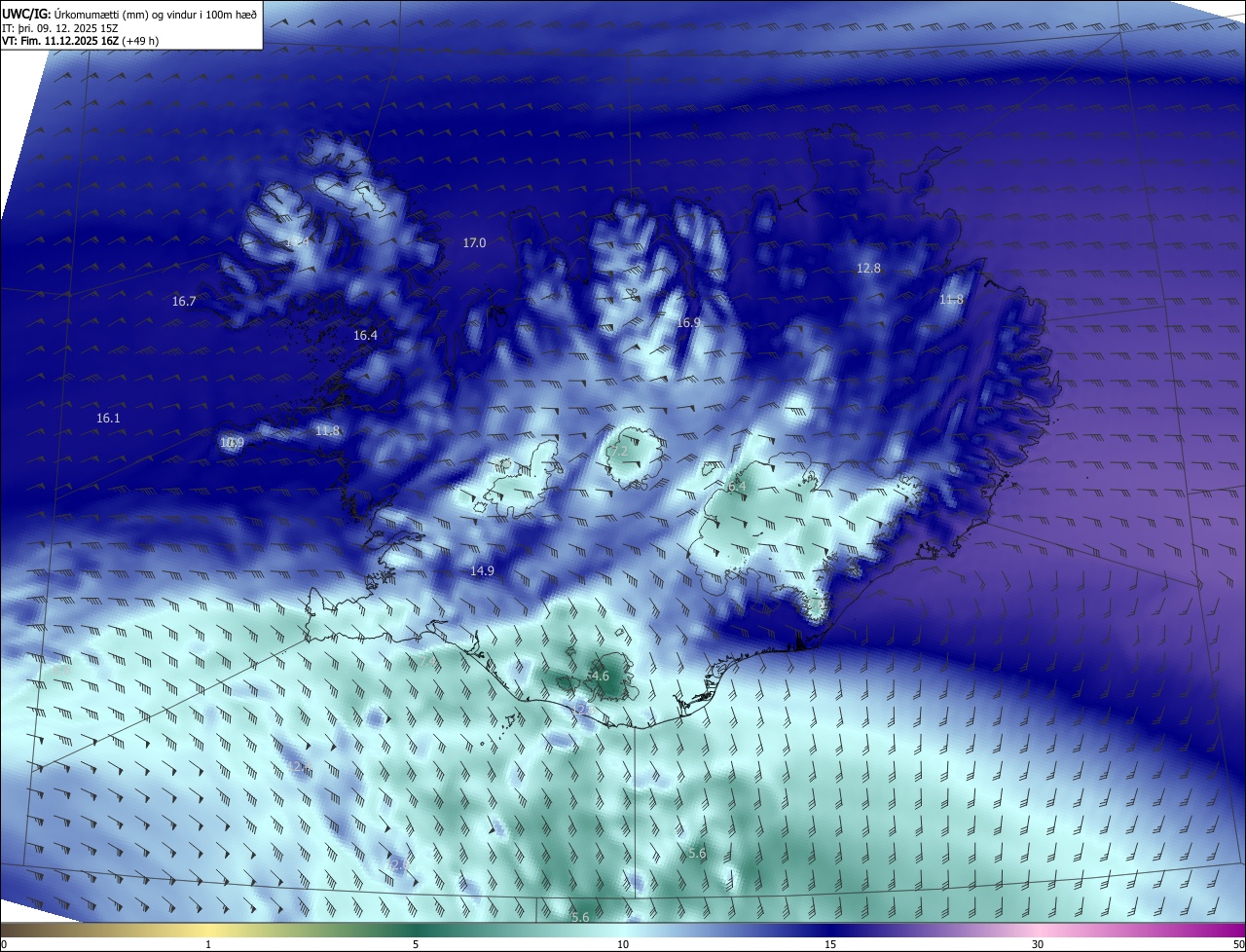Click the 16.9 value on the map

point(688,322)
